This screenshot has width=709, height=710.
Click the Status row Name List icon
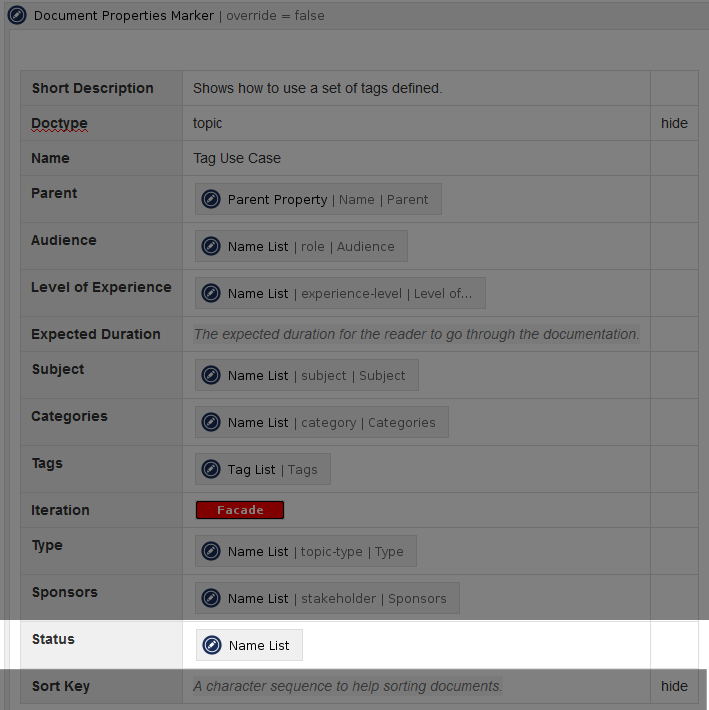click(x=212, y=645)
